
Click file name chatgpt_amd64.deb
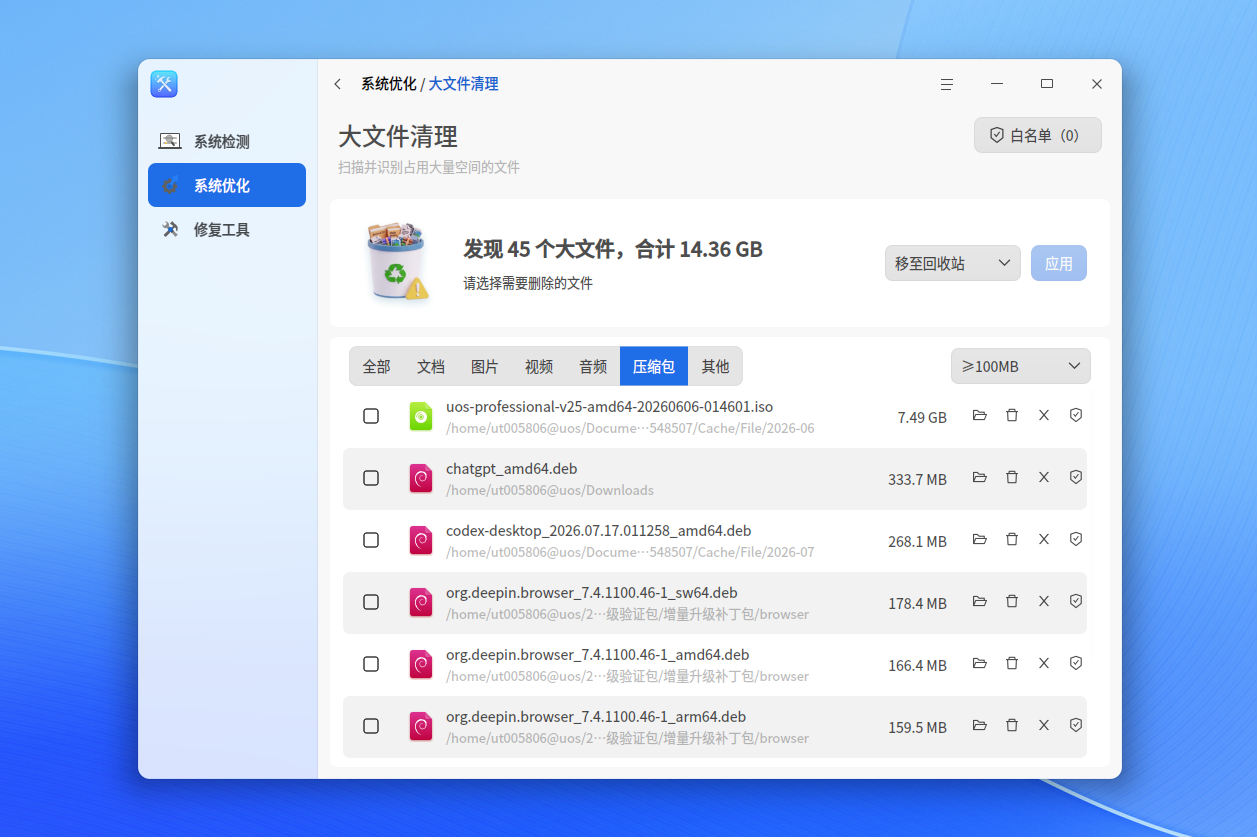click(511, 468)
